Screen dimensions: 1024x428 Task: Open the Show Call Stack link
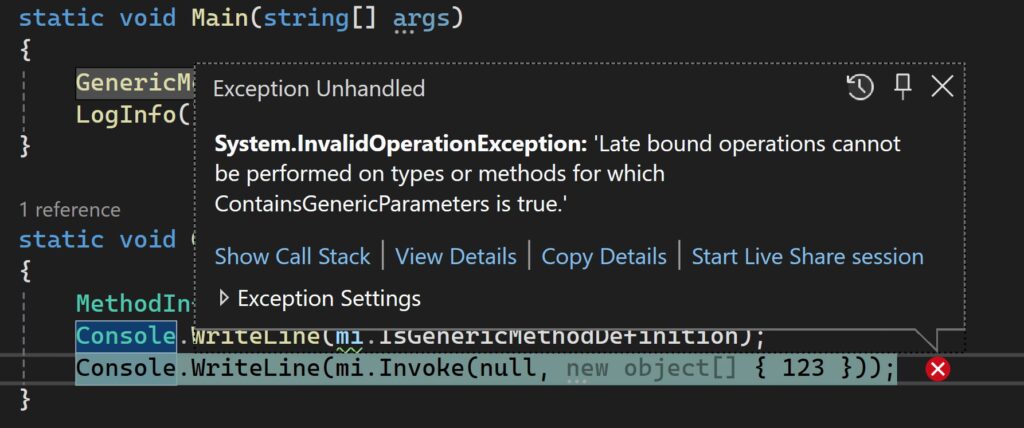click(x=292, y=257)
